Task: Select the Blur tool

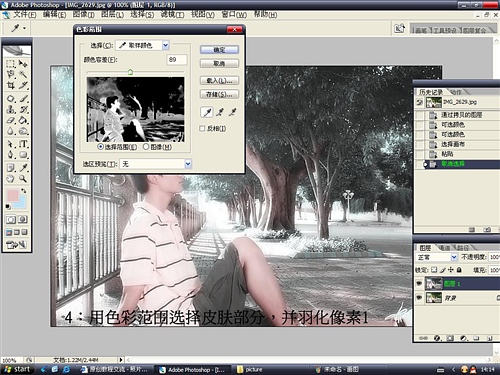Action: pos(11,131)
